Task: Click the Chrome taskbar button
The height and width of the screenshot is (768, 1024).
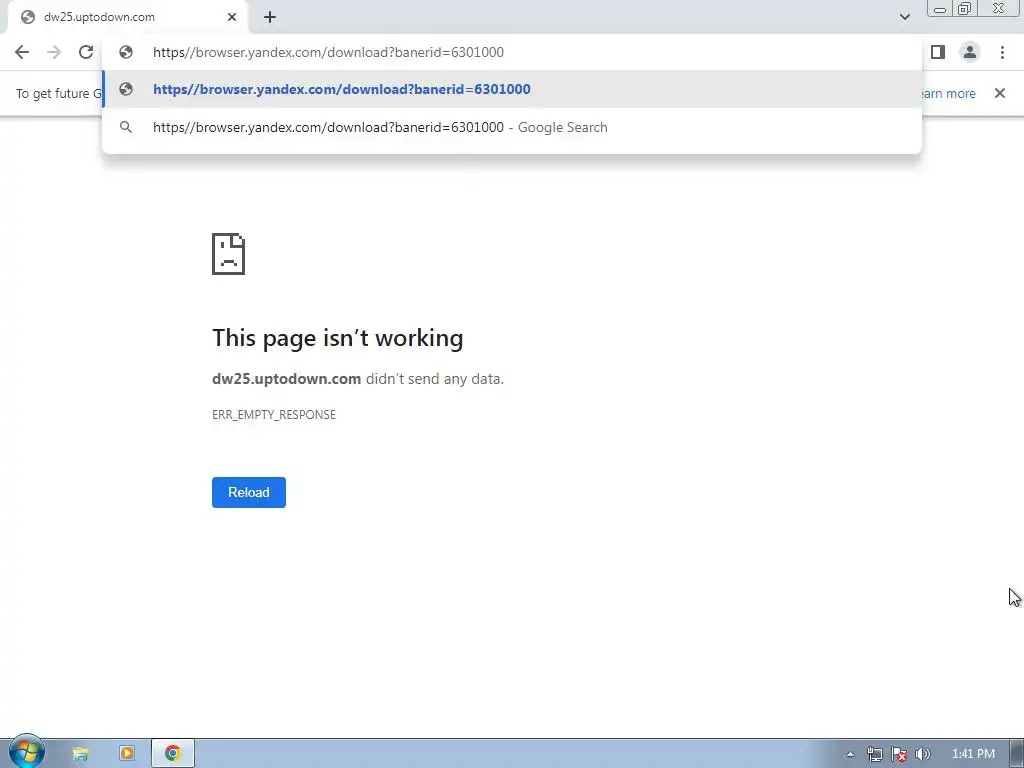Action: (172, 754)
